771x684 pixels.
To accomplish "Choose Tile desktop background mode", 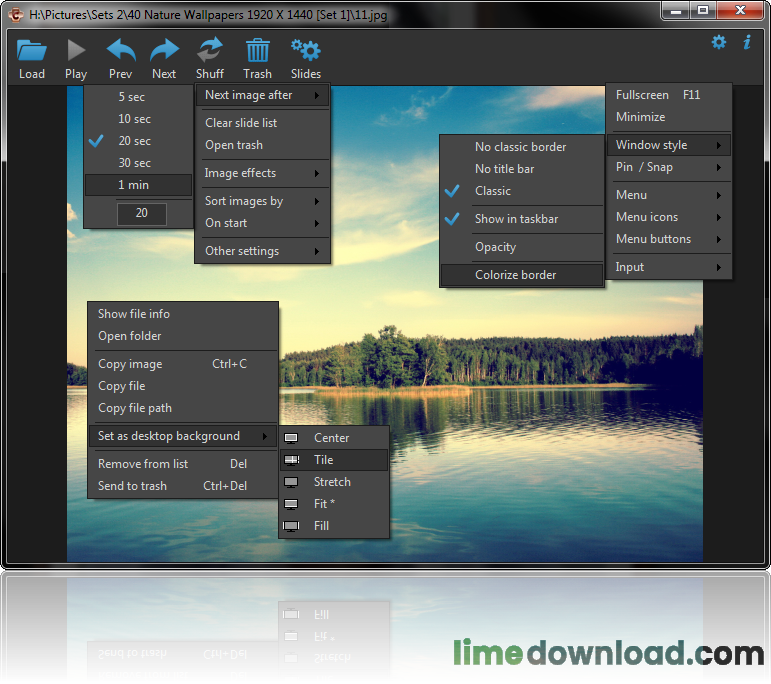I will [x=324, y=460].
